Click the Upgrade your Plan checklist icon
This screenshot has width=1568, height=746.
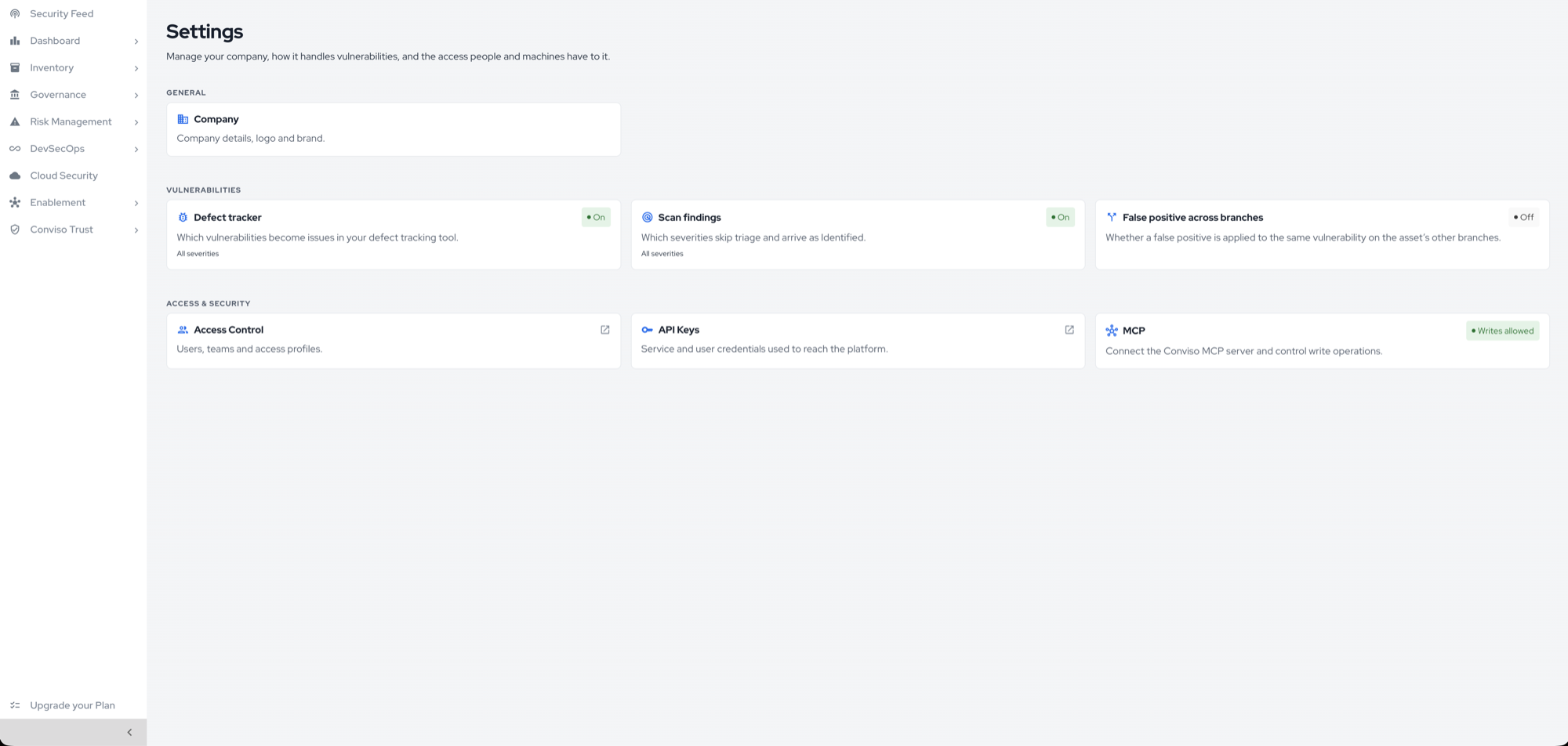[x=15, y=705]
